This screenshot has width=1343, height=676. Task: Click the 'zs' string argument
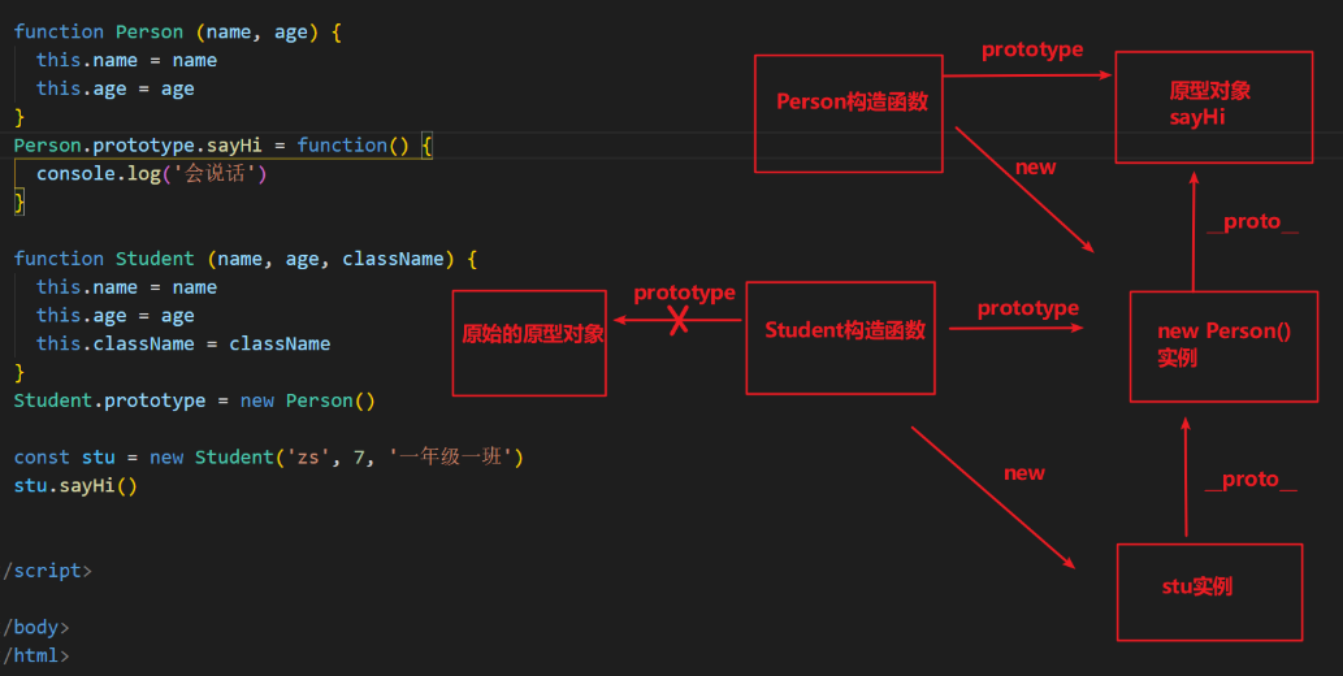pyautogui.click(x=308, y=458)
